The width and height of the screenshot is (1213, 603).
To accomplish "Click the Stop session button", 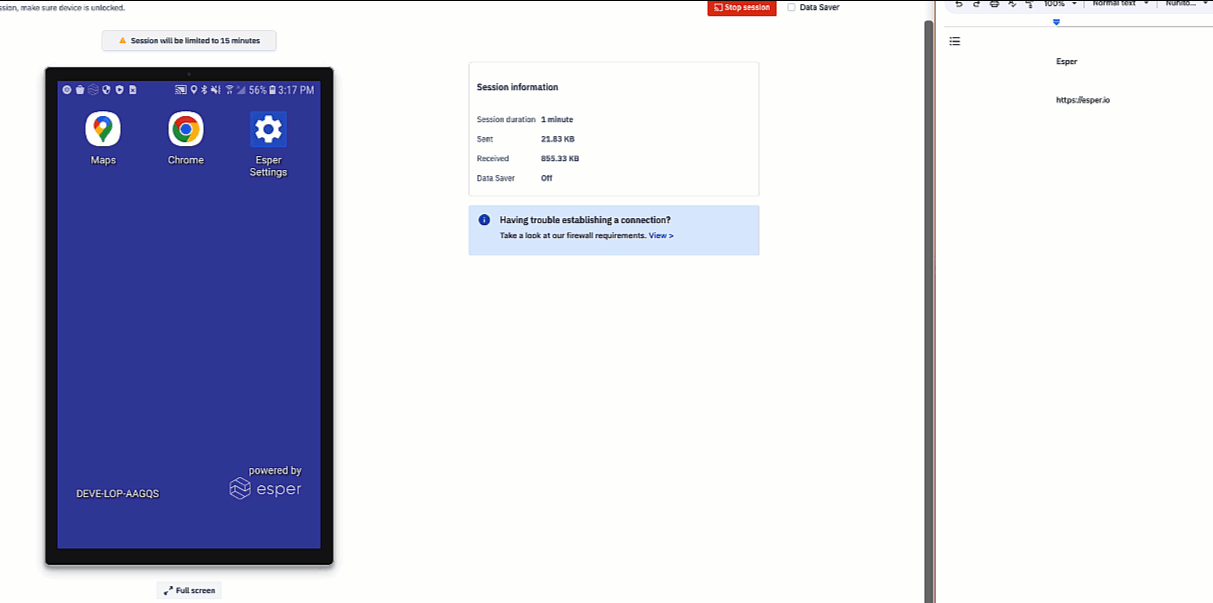I will [742, 7].
